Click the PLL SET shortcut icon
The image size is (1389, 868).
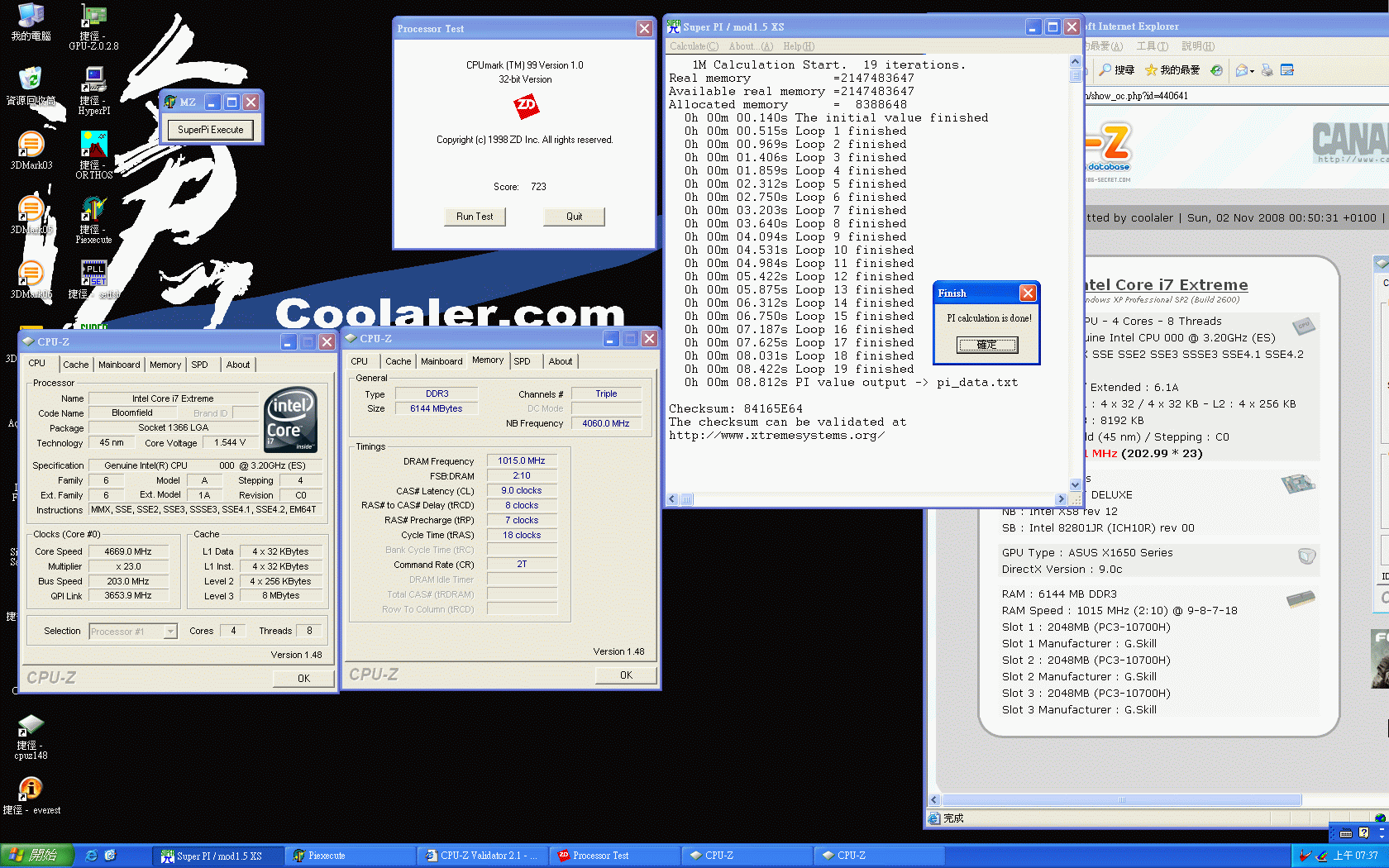(93, 279)
